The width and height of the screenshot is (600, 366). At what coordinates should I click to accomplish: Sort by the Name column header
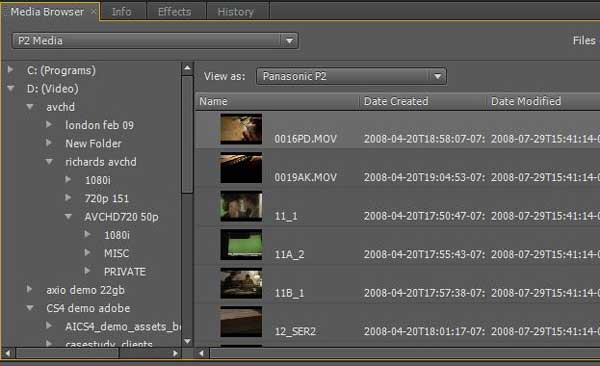(277, 101)
